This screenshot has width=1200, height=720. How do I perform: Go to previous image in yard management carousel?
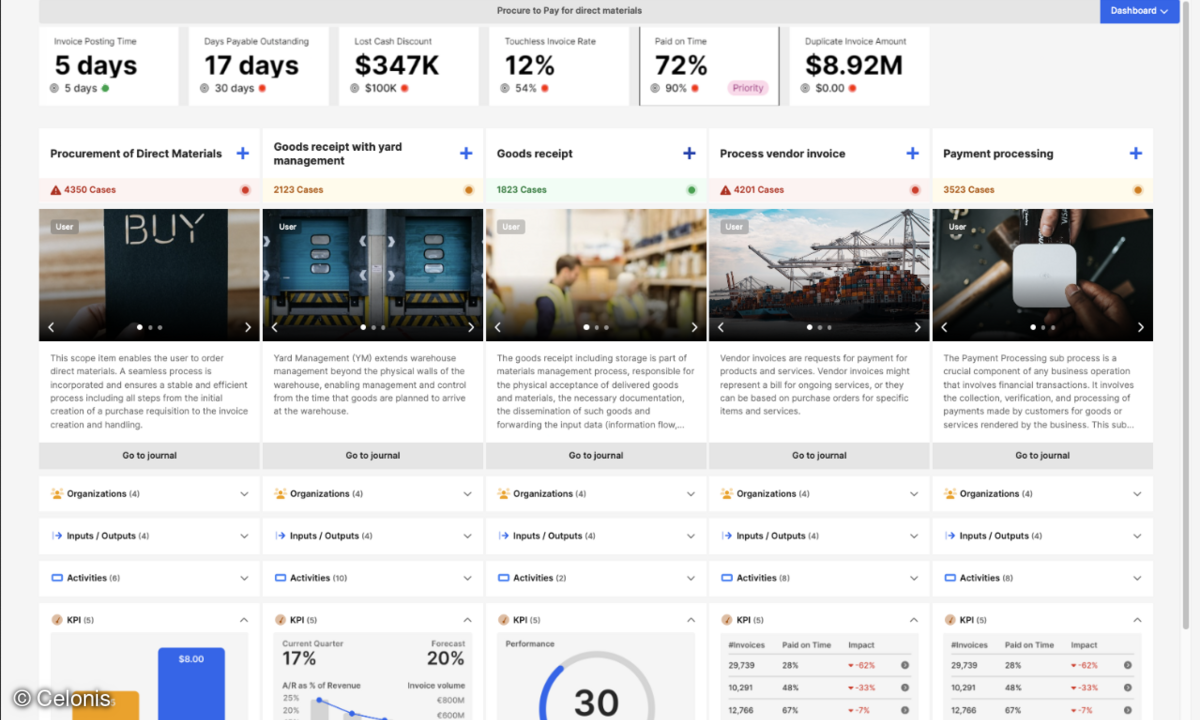[274, 327]
